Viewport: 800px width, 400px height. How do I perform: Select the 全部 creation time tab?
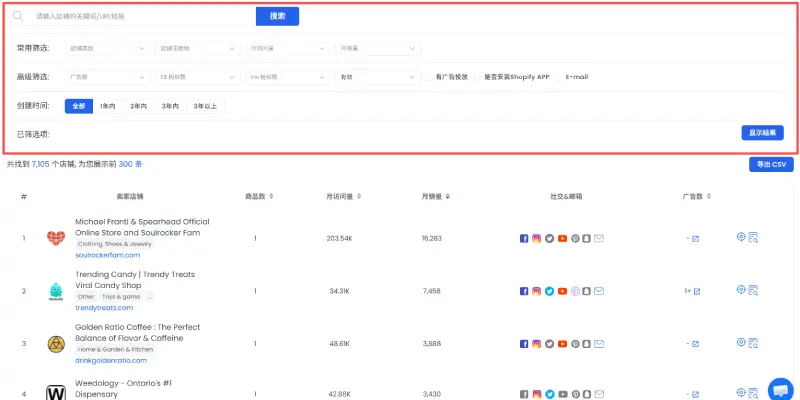[x=79, y=106]
